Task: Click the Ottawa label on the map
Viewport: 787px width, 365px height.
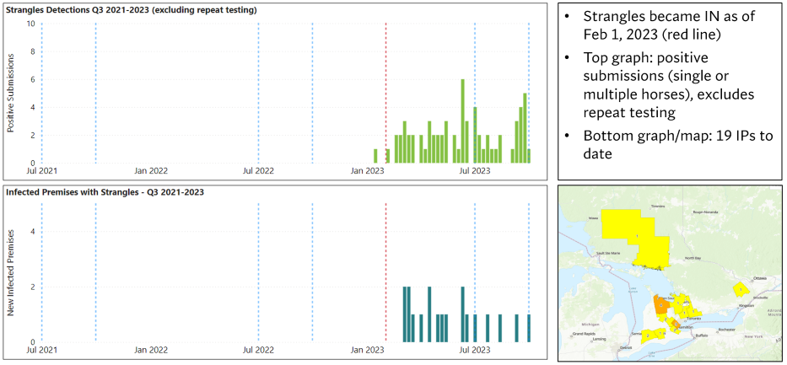Action: (760, 278)
